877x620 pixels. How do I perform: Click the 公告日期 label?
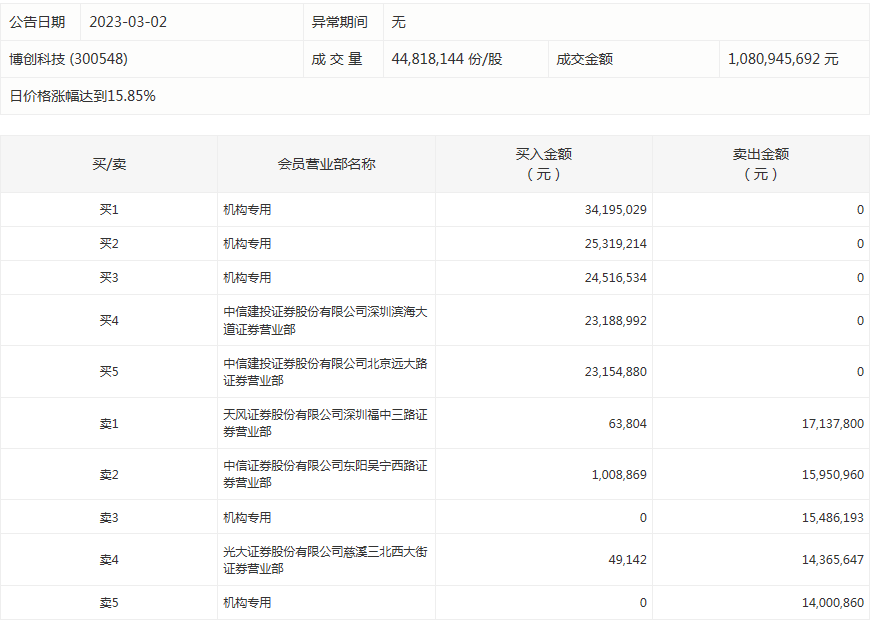click(37, 22)
